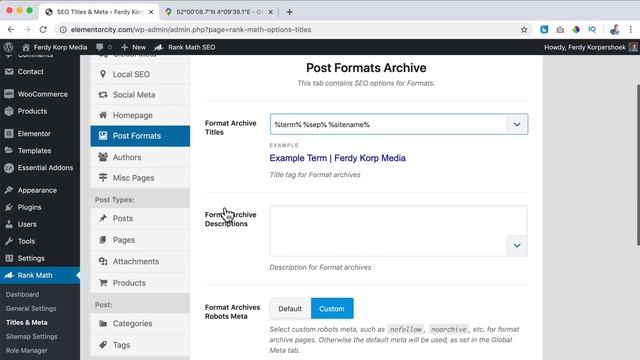The image size is (640, 360).
Task: Click the IQ extension icon
Action: click(592, 29)
